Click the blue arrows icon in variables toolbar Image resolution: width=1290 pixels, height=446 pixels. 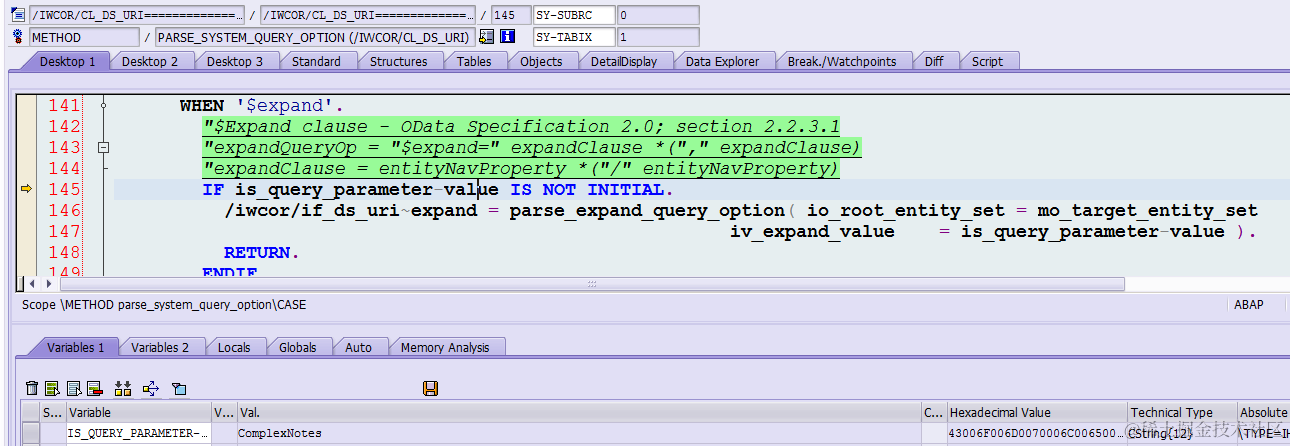[152, 388]
